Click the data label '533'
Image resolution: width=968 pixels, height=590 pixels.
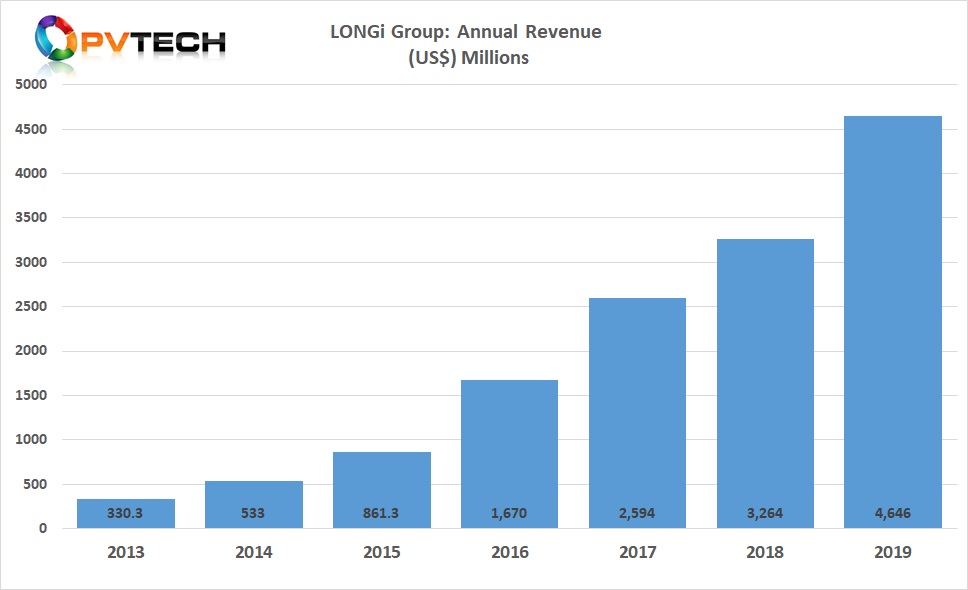click(252, 513)
